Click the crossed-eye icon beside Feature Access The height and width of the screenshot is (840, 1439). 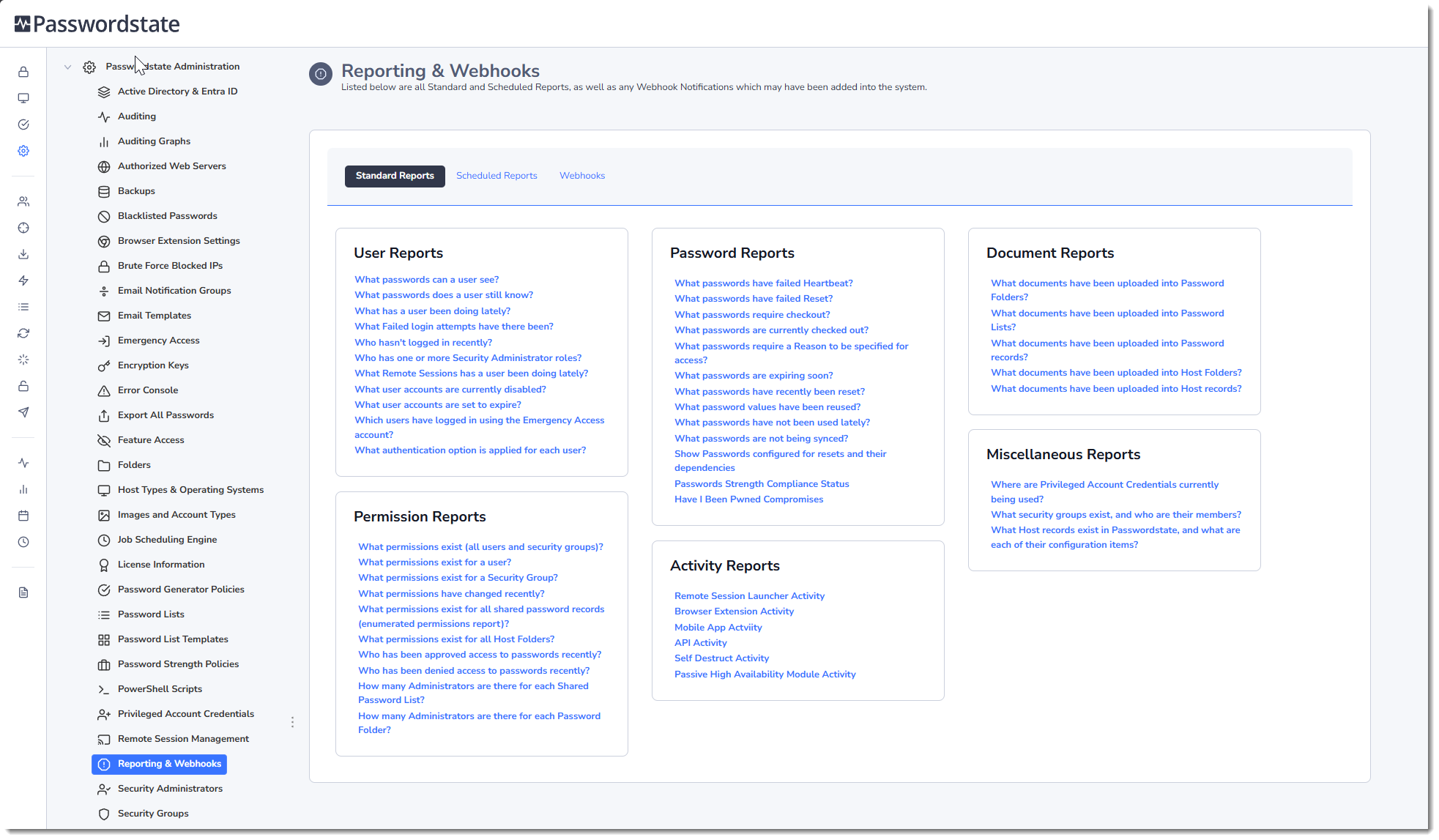[104, 440]
